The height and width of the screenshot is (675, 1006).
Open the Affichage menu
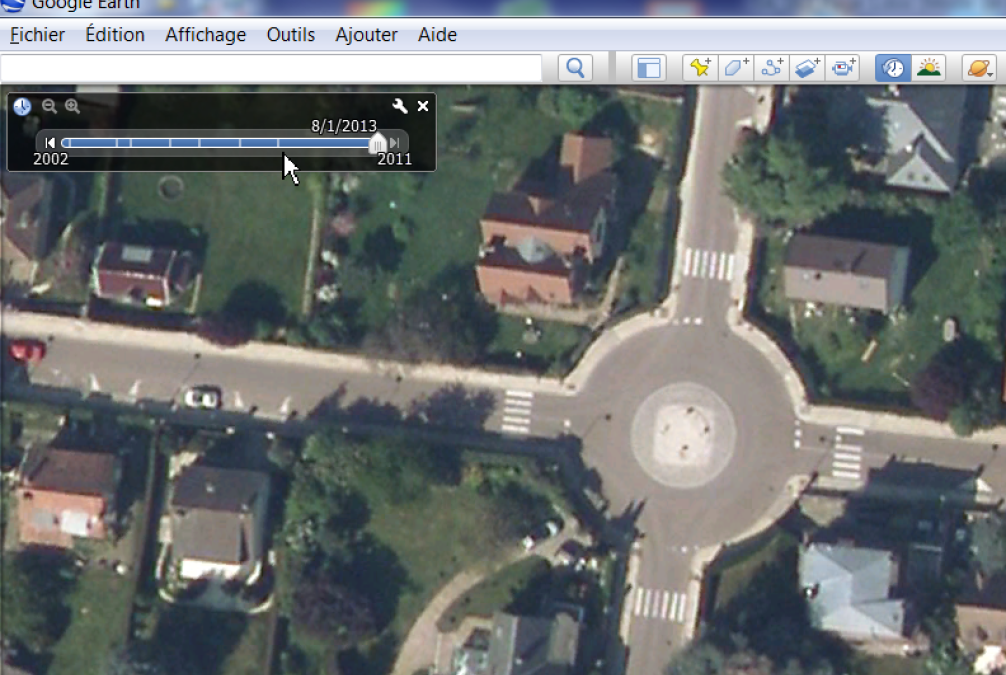(205, 35)
